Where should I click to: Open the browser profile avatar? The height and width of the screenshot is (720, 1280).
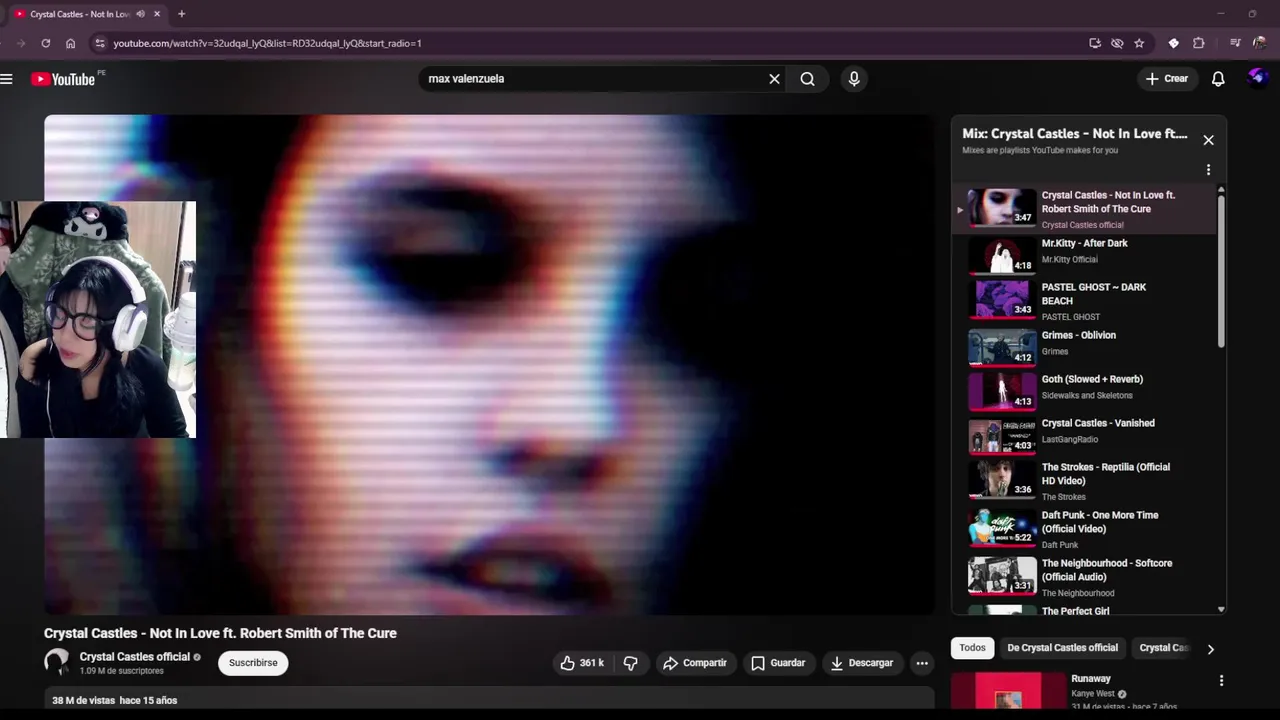tap(1259, 43)
